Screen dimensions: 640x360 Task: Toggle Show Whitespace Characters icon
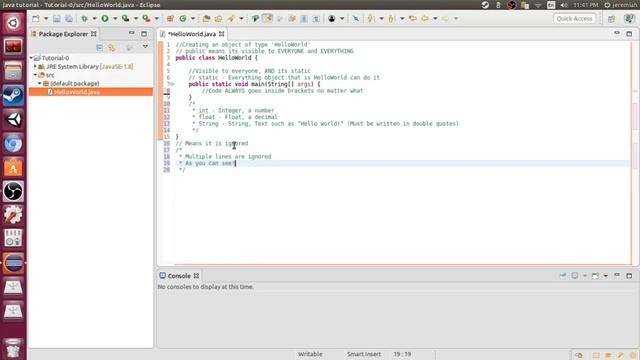[316, 18]
